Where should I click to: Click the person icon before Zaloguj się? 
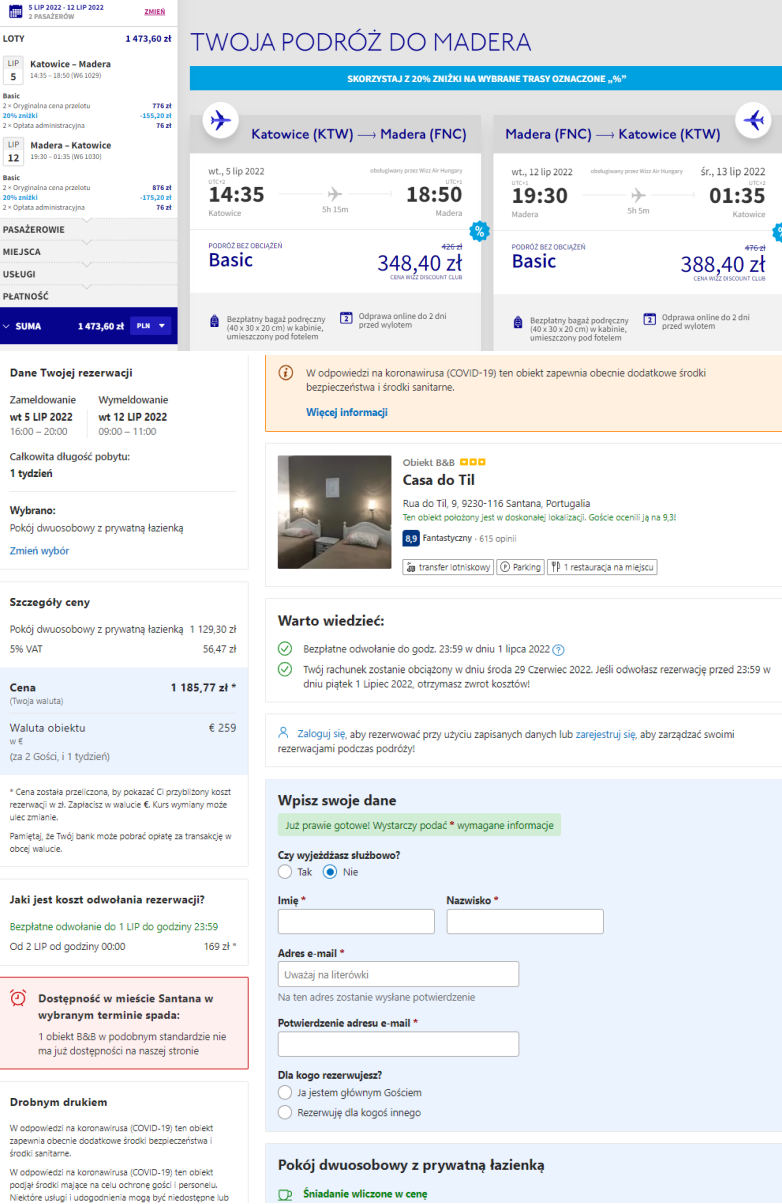coord(283,733)
